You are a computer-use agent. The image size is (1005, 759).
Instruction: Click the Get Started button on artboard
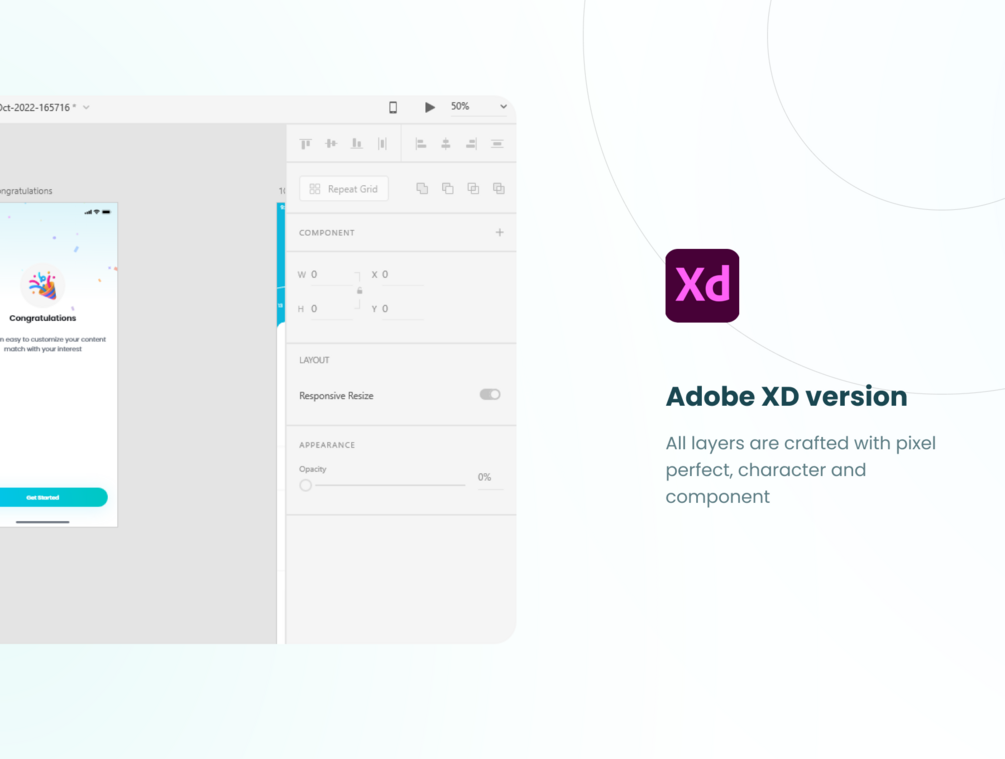(53, 497)
